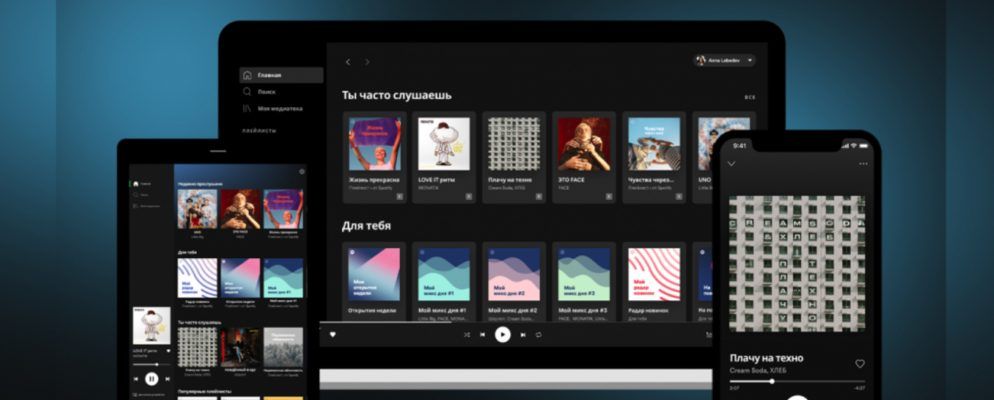Open settings gear on the tablet

(x=302, y=171)
